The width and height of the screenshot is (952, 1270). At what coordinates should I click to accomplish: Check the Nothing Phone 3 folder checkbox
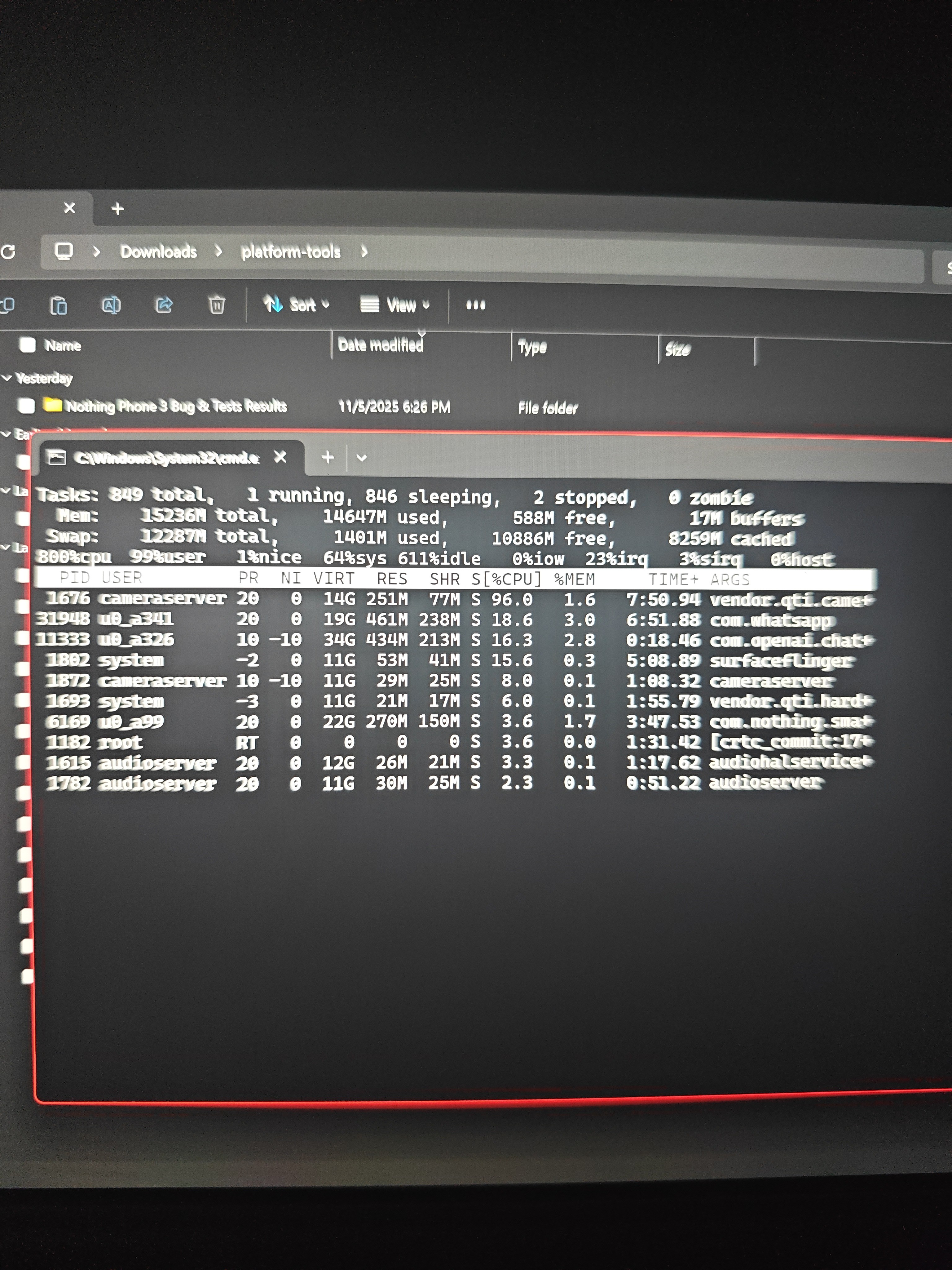[x=26, y=406]
